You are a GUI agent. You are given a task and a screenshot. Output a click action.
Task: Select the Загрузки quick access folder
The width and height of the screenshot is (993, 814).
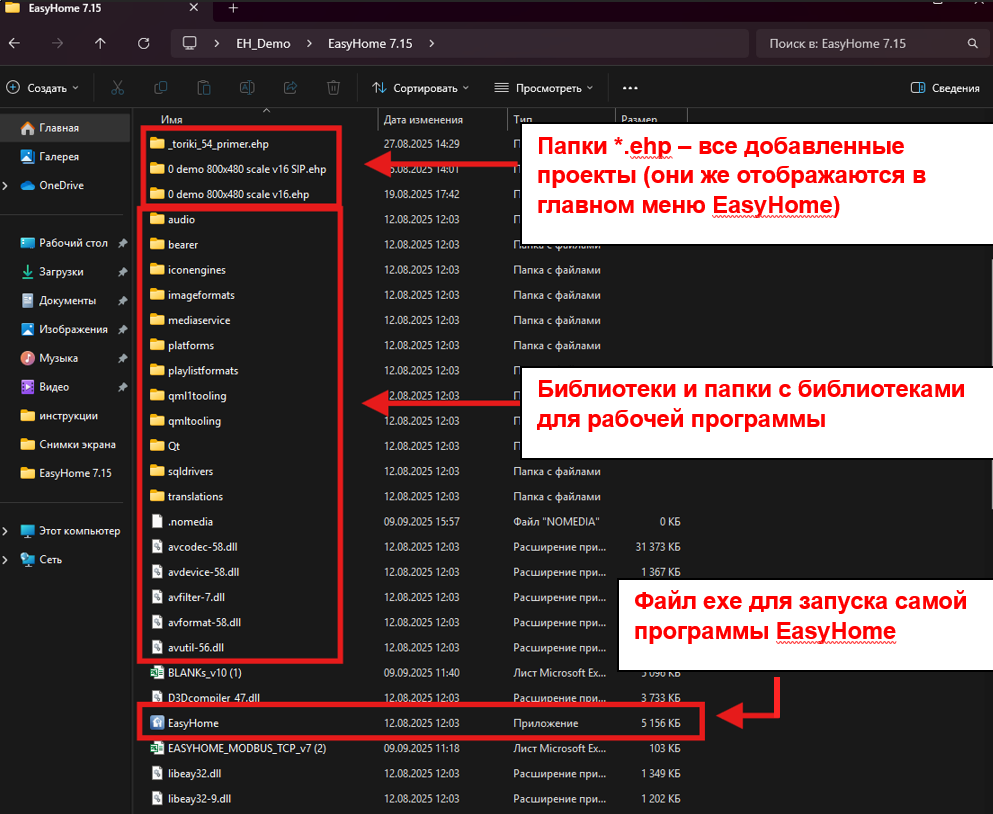point(61,272)
